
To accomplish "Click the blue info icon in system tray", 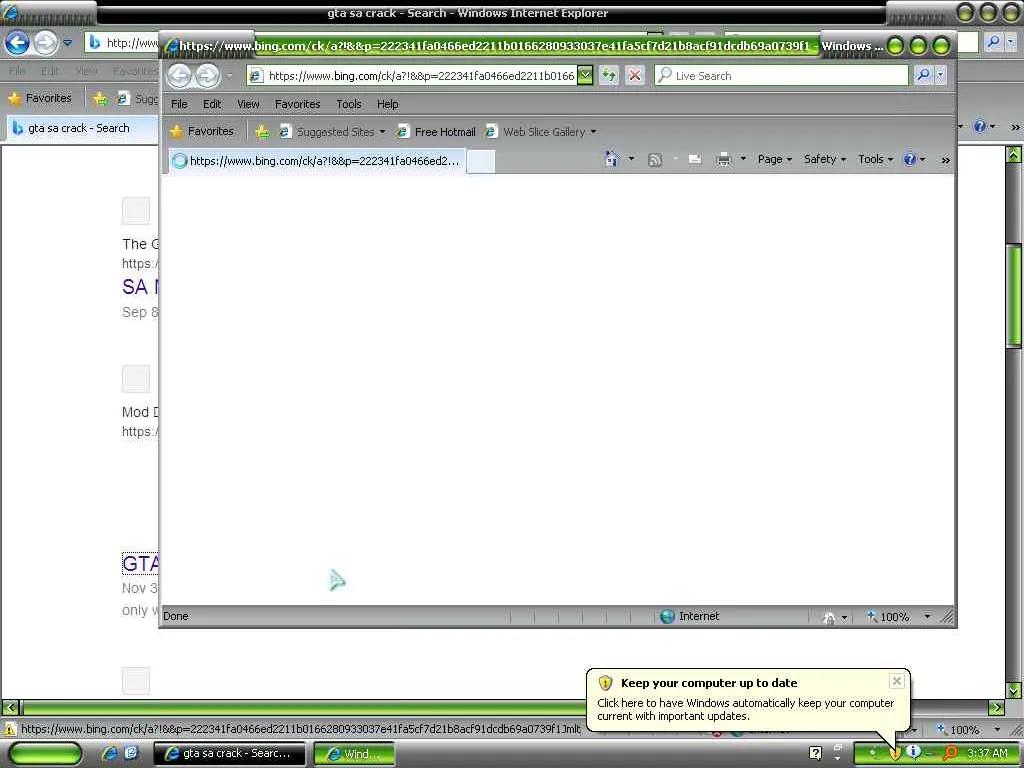I will pyautogui.click(x=914, y=752).
